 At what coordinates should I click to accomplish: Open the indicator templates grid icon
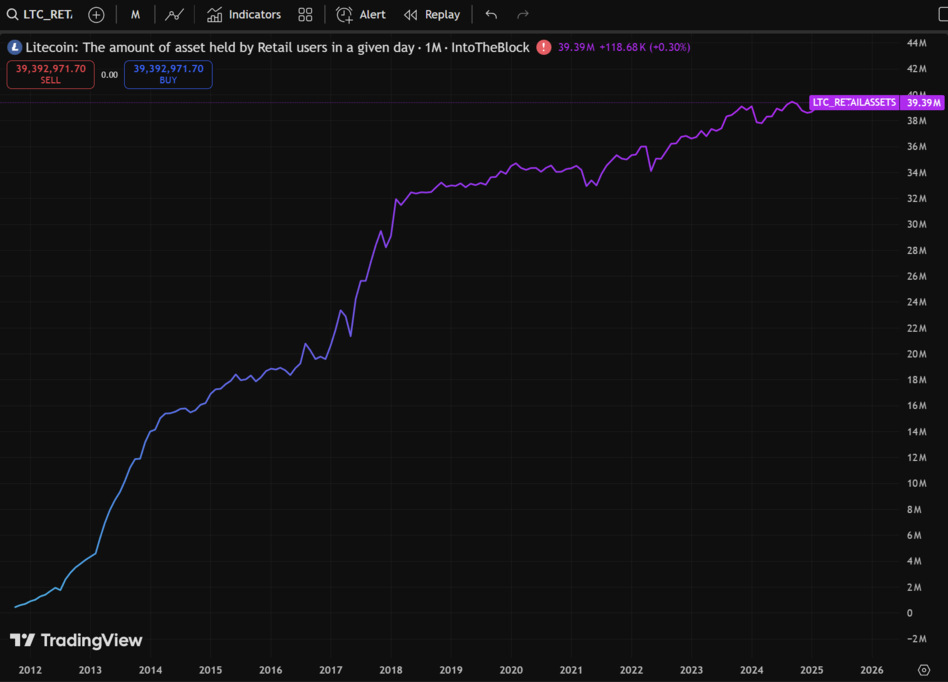305,15
